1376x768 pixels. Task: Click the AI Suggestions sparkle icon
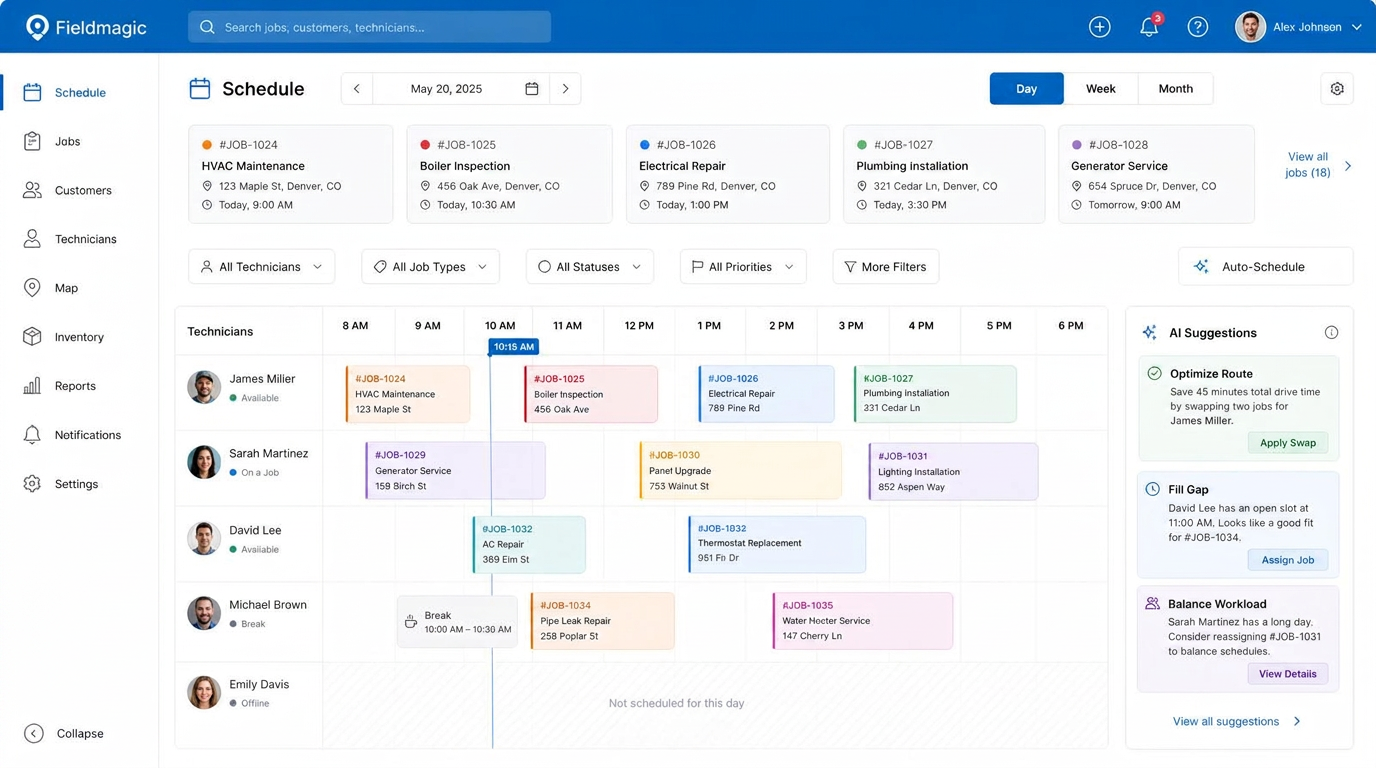pos(1150,333)
